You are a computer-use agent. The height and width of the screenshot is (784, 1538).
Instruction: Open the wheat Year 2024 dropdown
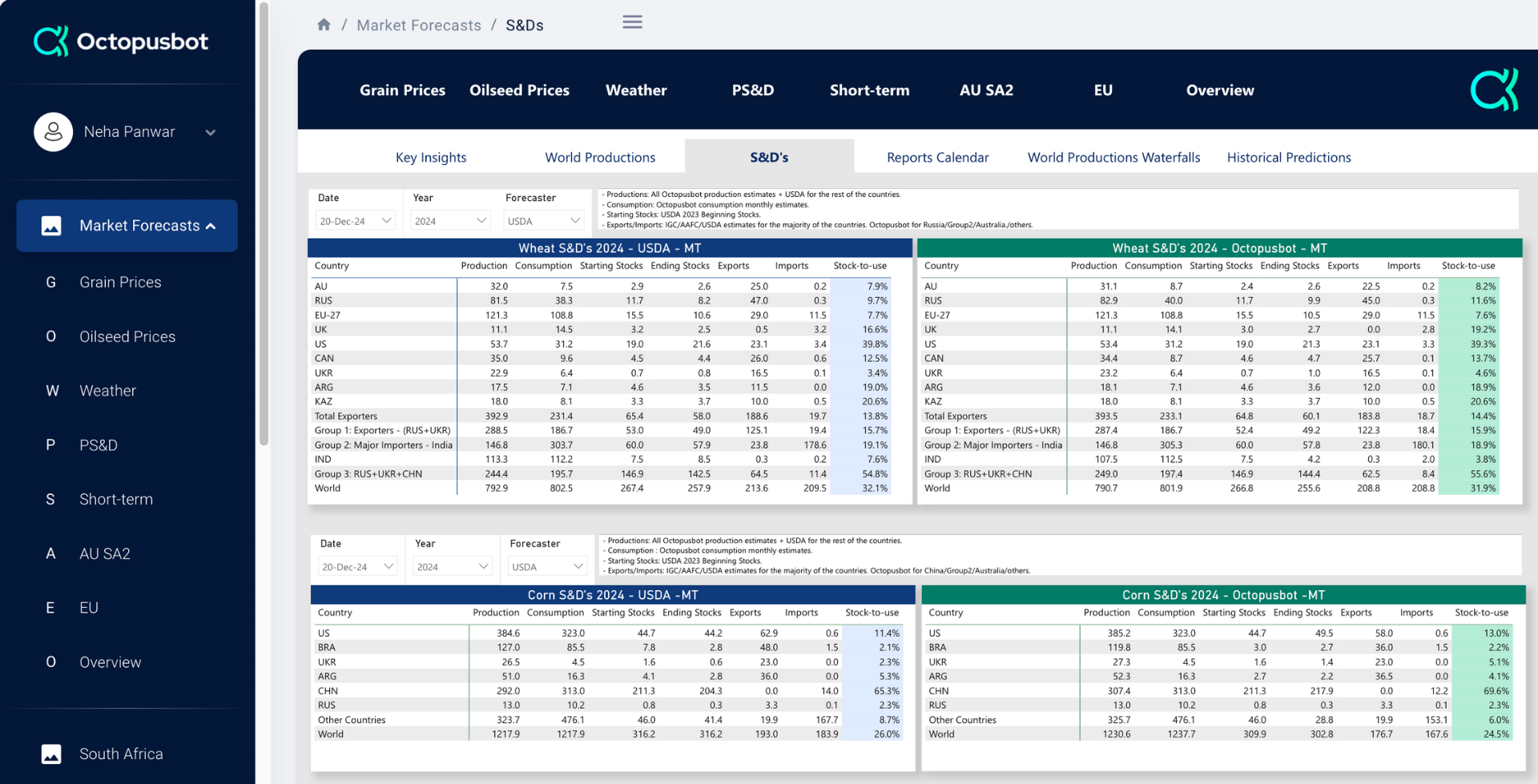tap(450, 221)
